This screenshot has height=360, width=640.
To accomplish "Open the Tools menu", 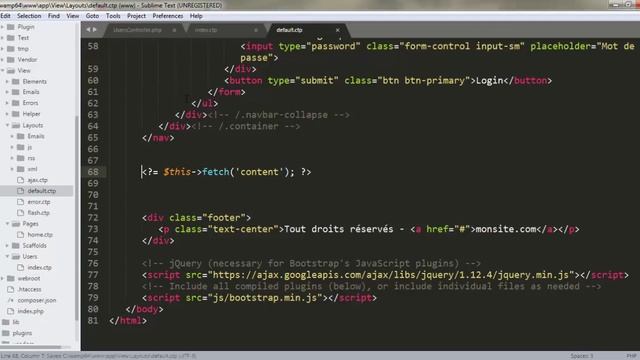I will 113,16.
